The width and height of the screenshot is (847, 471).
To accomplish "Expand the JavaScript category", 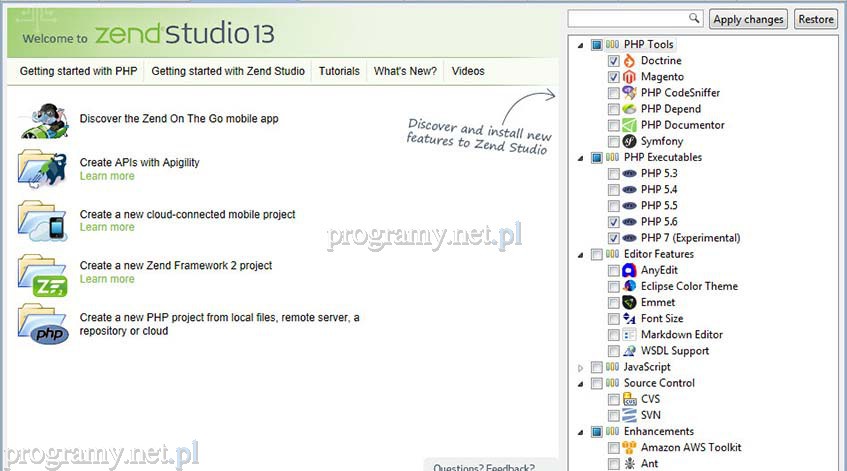I will (x=581, y=368).
